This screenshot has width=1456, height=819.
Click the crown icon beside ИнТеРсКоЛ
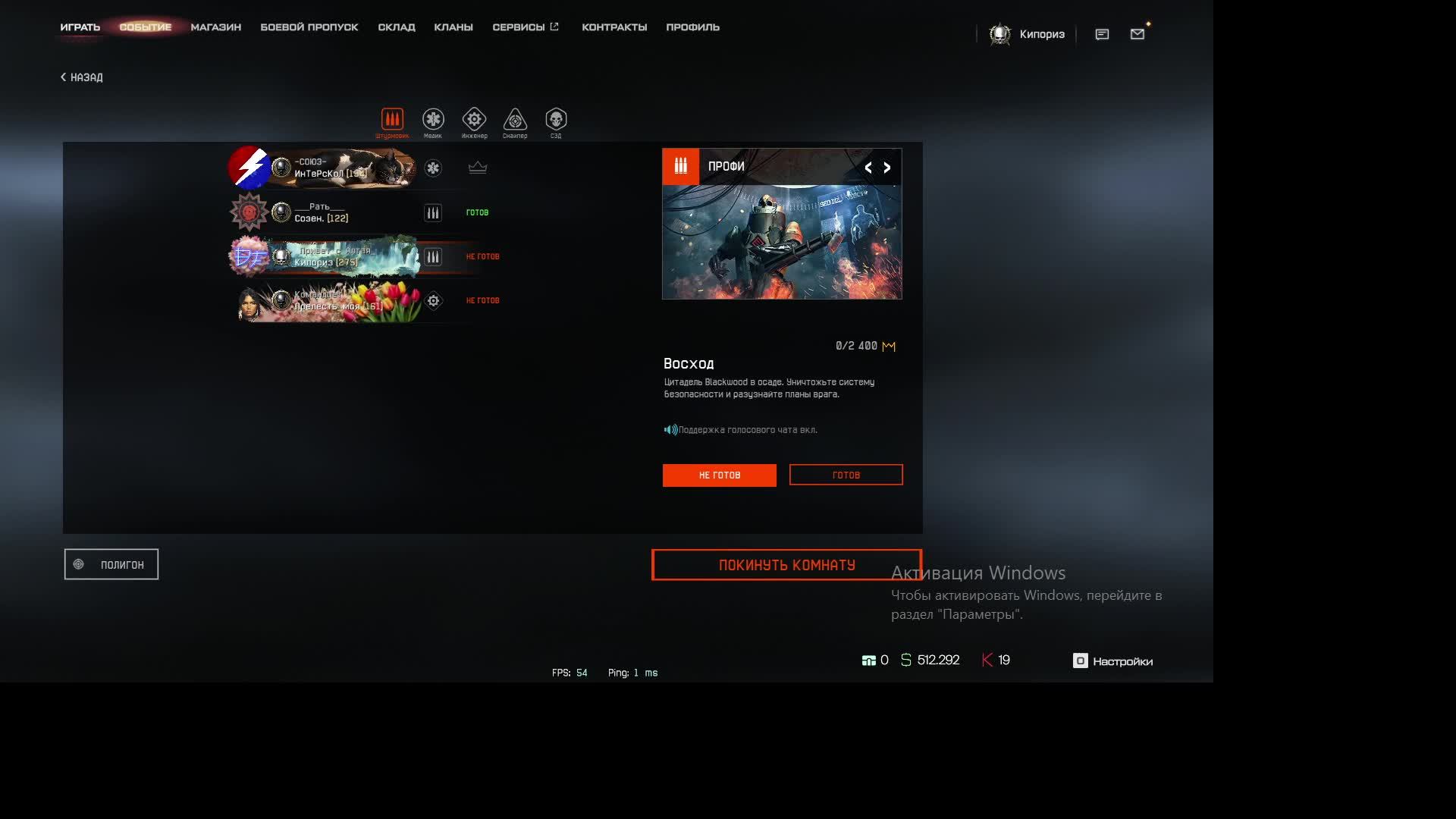(x=477, y=168)
